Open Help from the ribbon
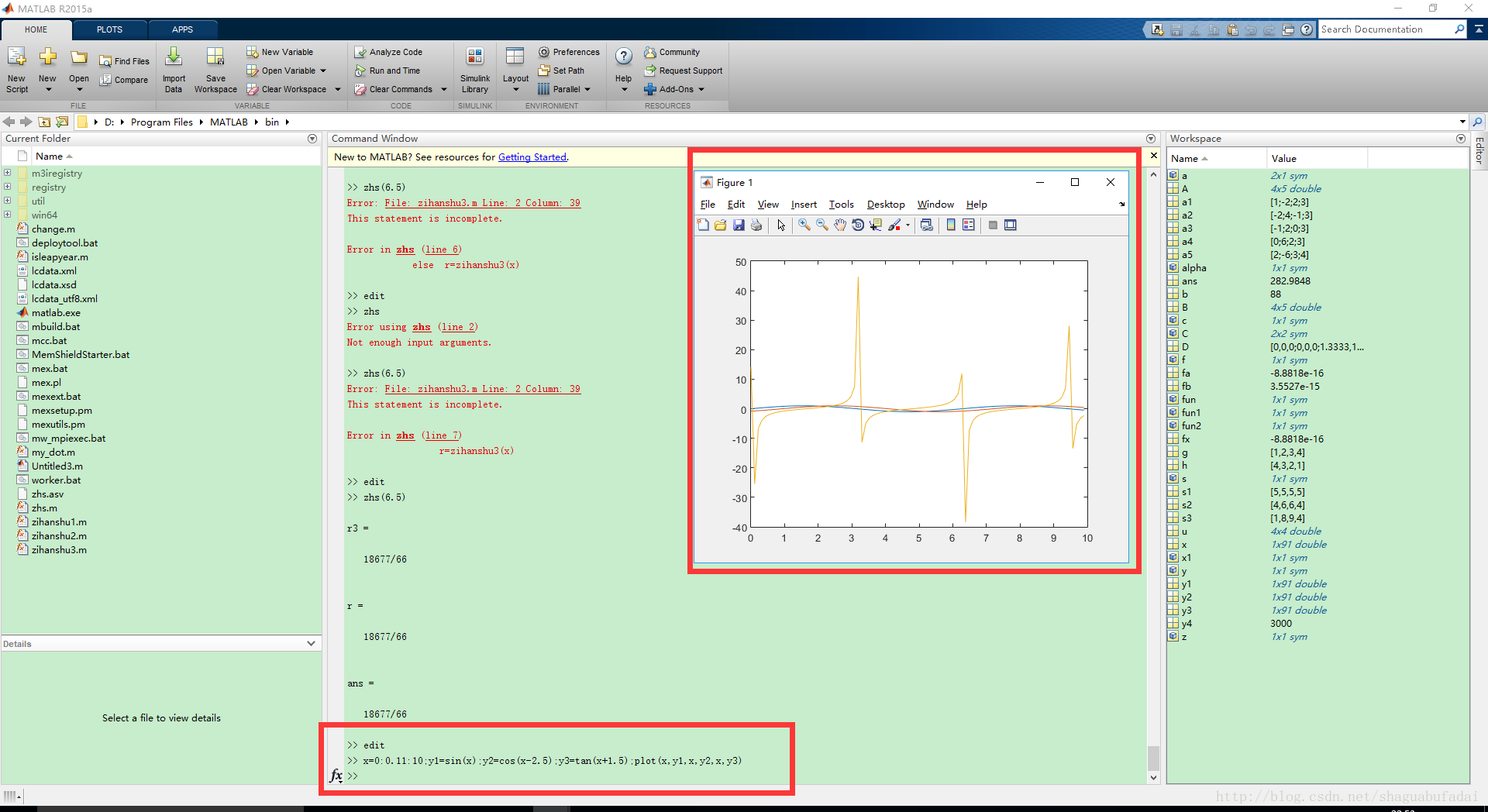 (x=623, y=70)
